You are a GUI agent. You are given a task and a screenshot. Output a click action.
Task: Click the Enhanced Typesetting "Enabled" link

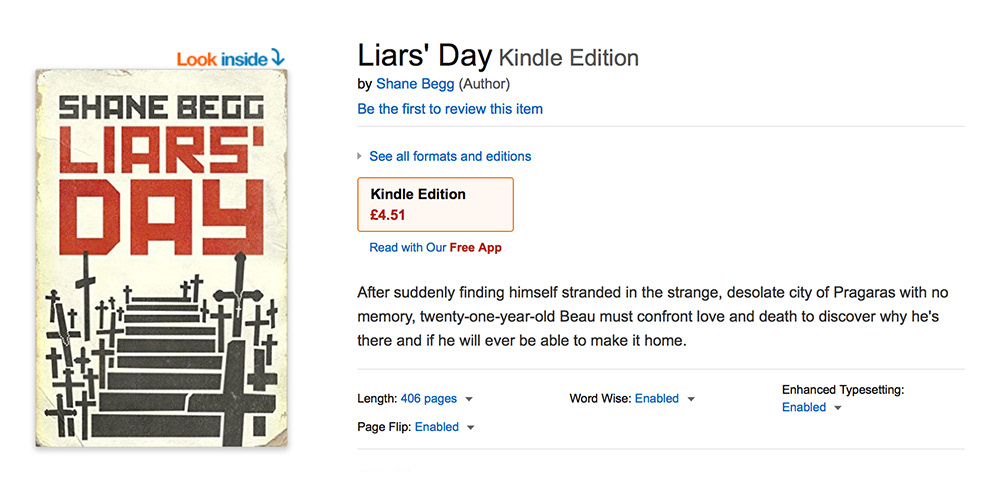click(804, 407)
